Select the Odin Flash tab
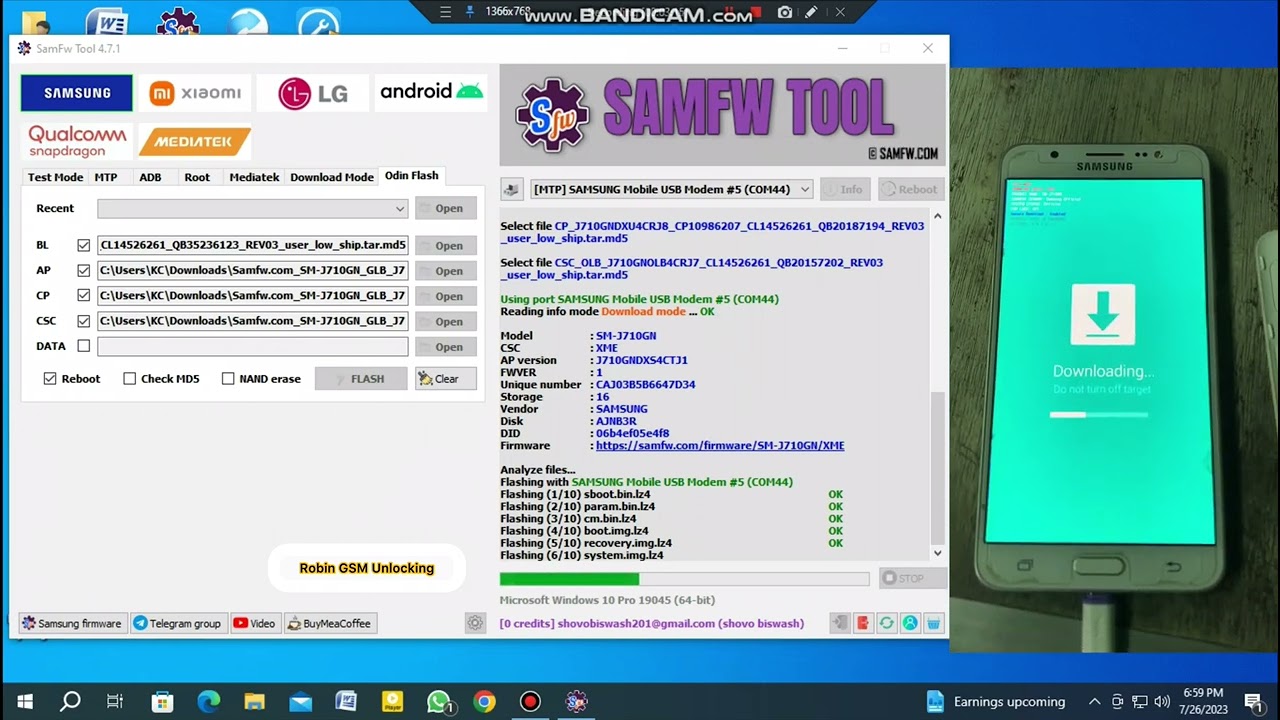 coord(411,176)
